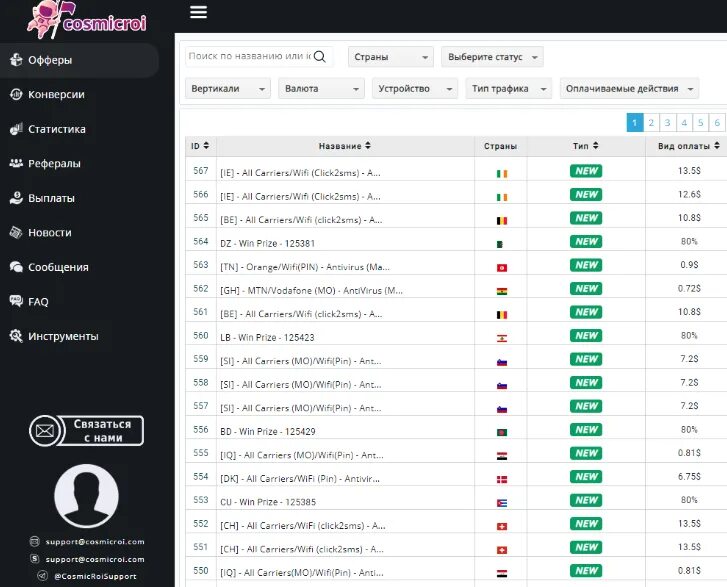
Task: Click the Новости newspaper icon
Action: tap(16, 232)
